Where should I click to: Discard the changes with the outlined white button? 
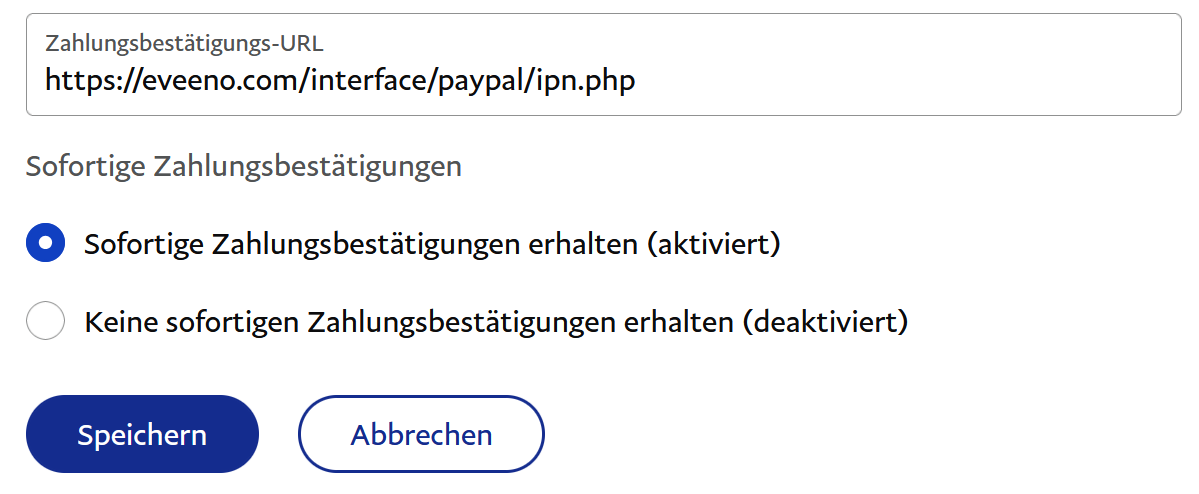[421, 434]
